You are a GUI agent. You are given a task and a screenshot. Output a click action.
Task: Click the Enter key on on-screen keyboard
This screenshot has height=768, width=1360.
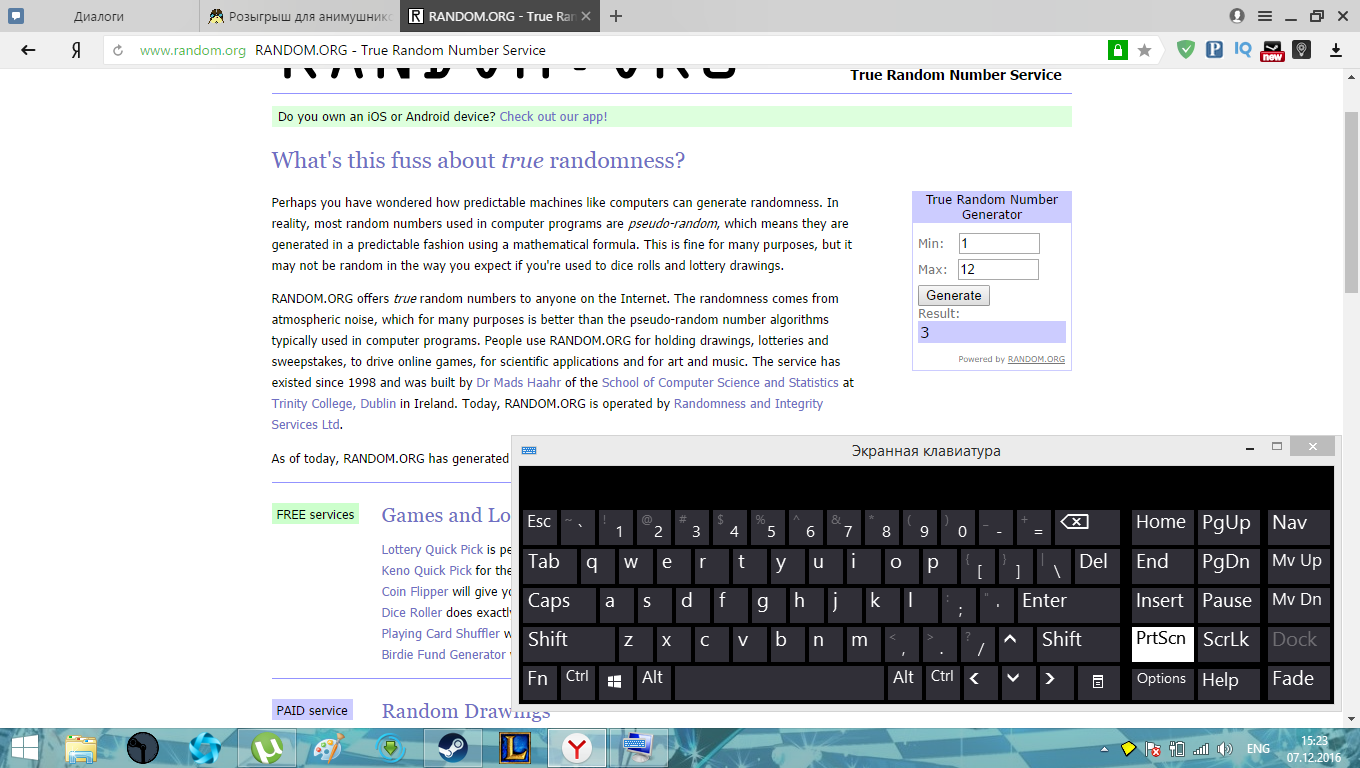pos(1068,605)
